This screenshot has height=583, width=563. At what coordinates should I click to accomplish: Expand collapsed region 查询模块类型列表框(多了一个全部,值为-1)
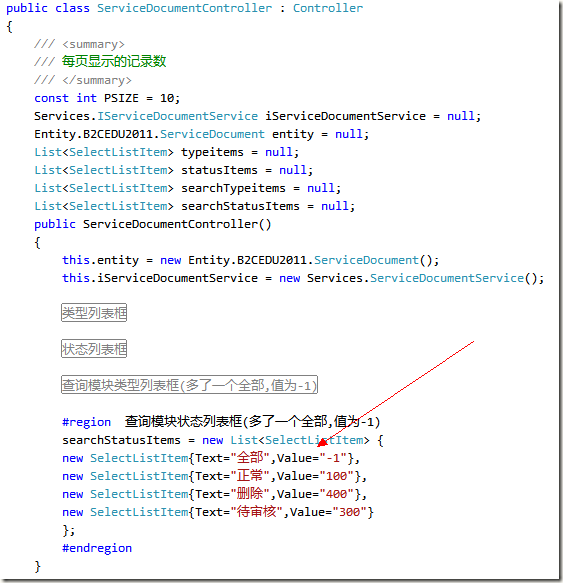[189, 385]
